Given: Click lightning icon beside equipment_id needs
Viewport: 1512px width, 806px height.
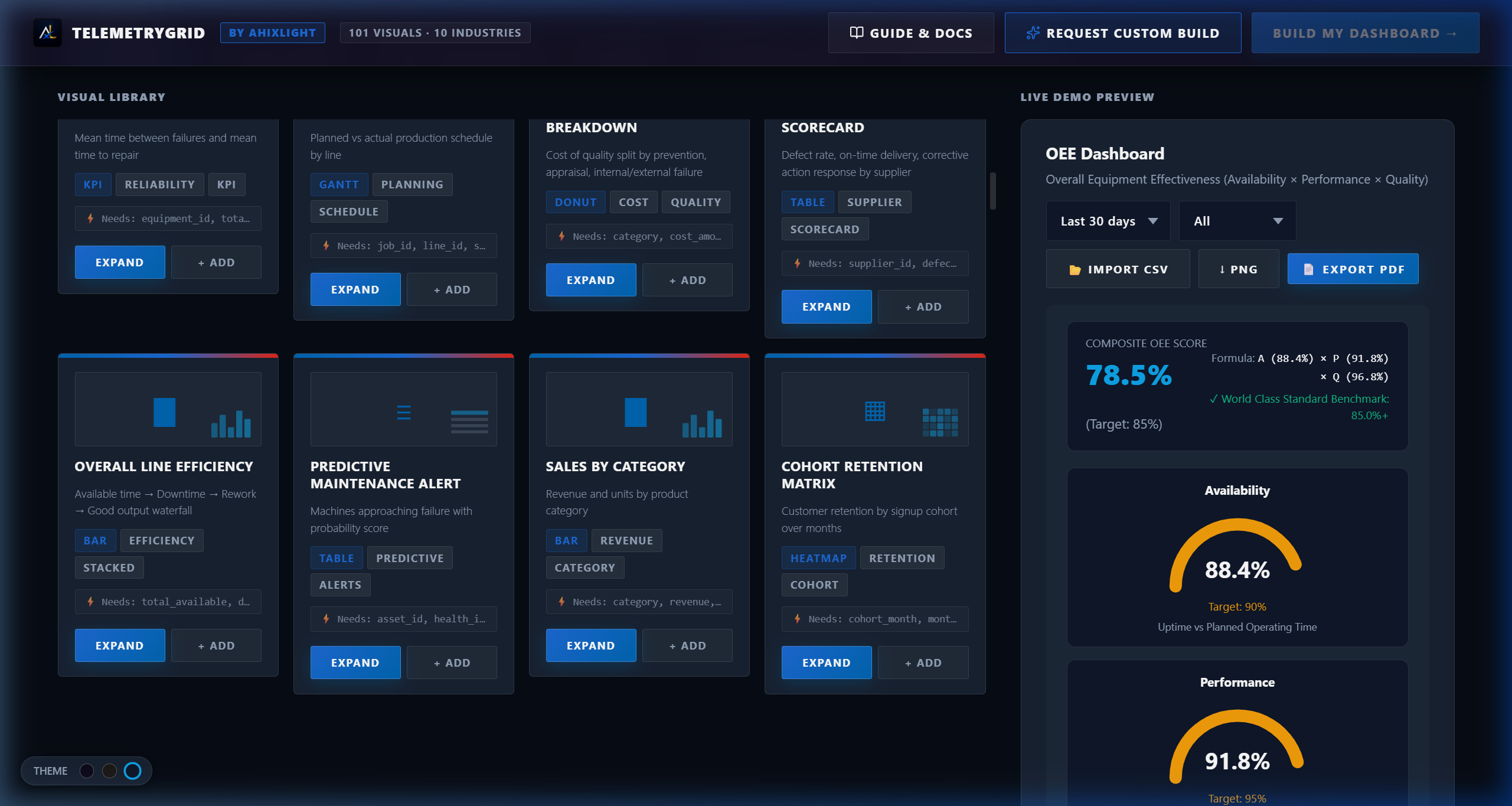Looking at the screenshot, I should point(90,218).
